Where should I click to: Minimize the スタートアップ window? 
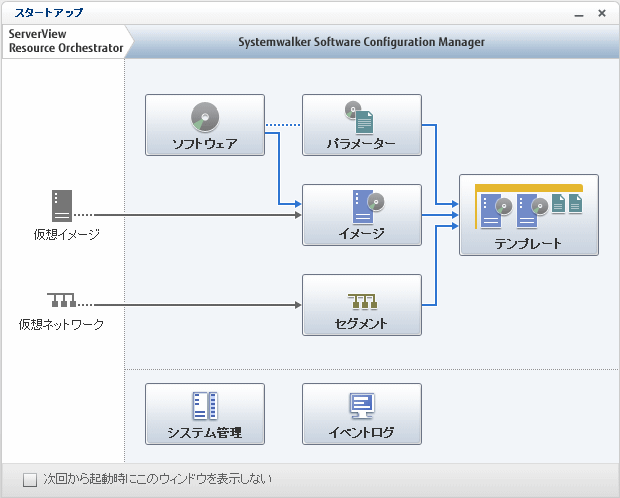coord(579,13)
